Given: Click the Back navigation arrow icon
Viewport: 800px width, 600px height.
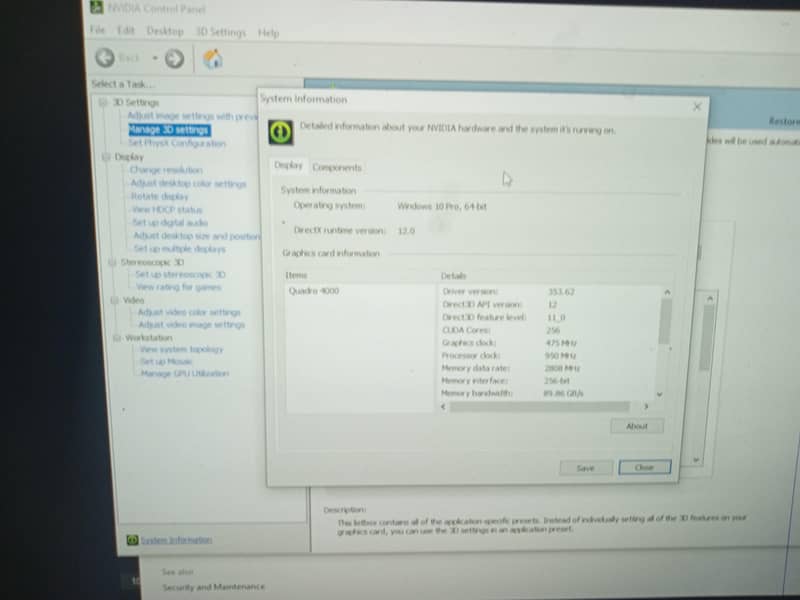Looking at the screenshot, I should (107, 58).
